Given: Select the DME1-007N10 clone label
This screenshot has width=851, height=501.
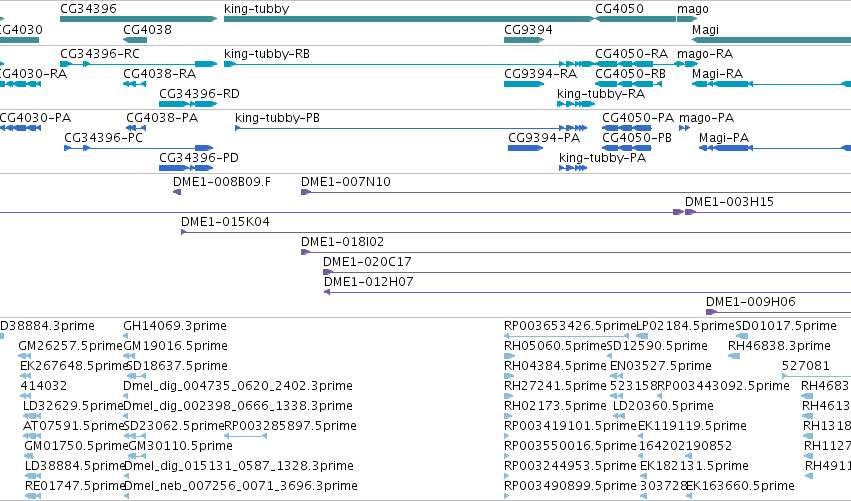Looking at the screenshot, I should [x=346, y=182].
